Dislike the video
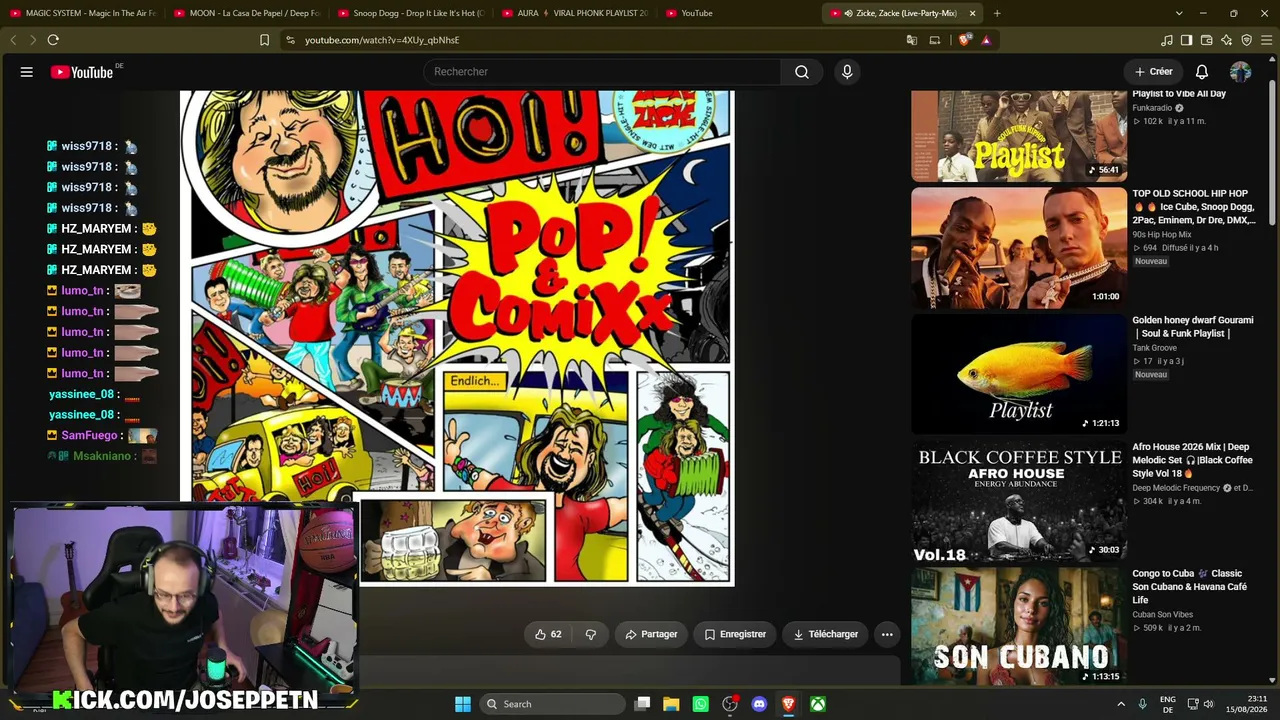The height and width of the screenshot is (720, 1280). [590, 634]
